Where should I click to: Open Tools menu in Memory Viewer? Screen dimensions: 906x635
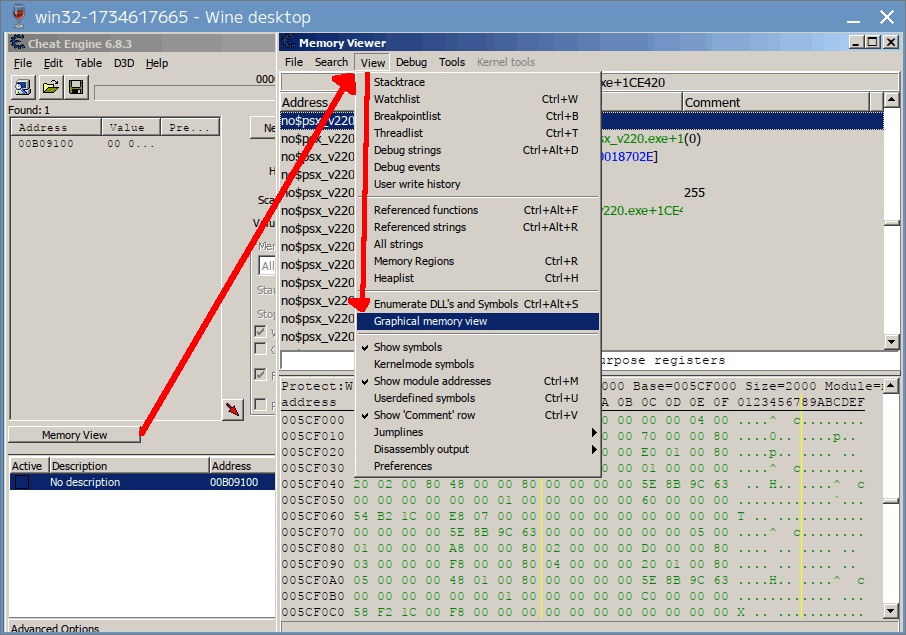[x=452, y=62]
